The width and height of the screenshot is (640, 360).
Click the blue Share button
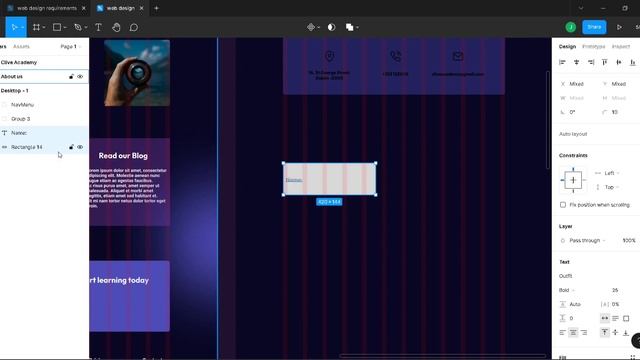(x=594, y=27)
